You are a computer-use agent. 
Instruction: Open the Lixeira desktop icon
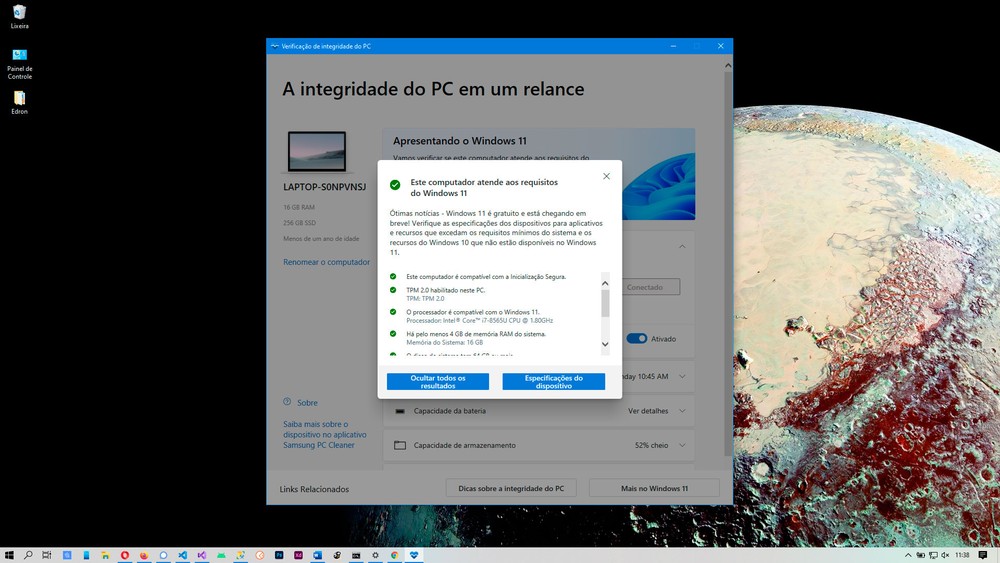(x=19, y=17)
